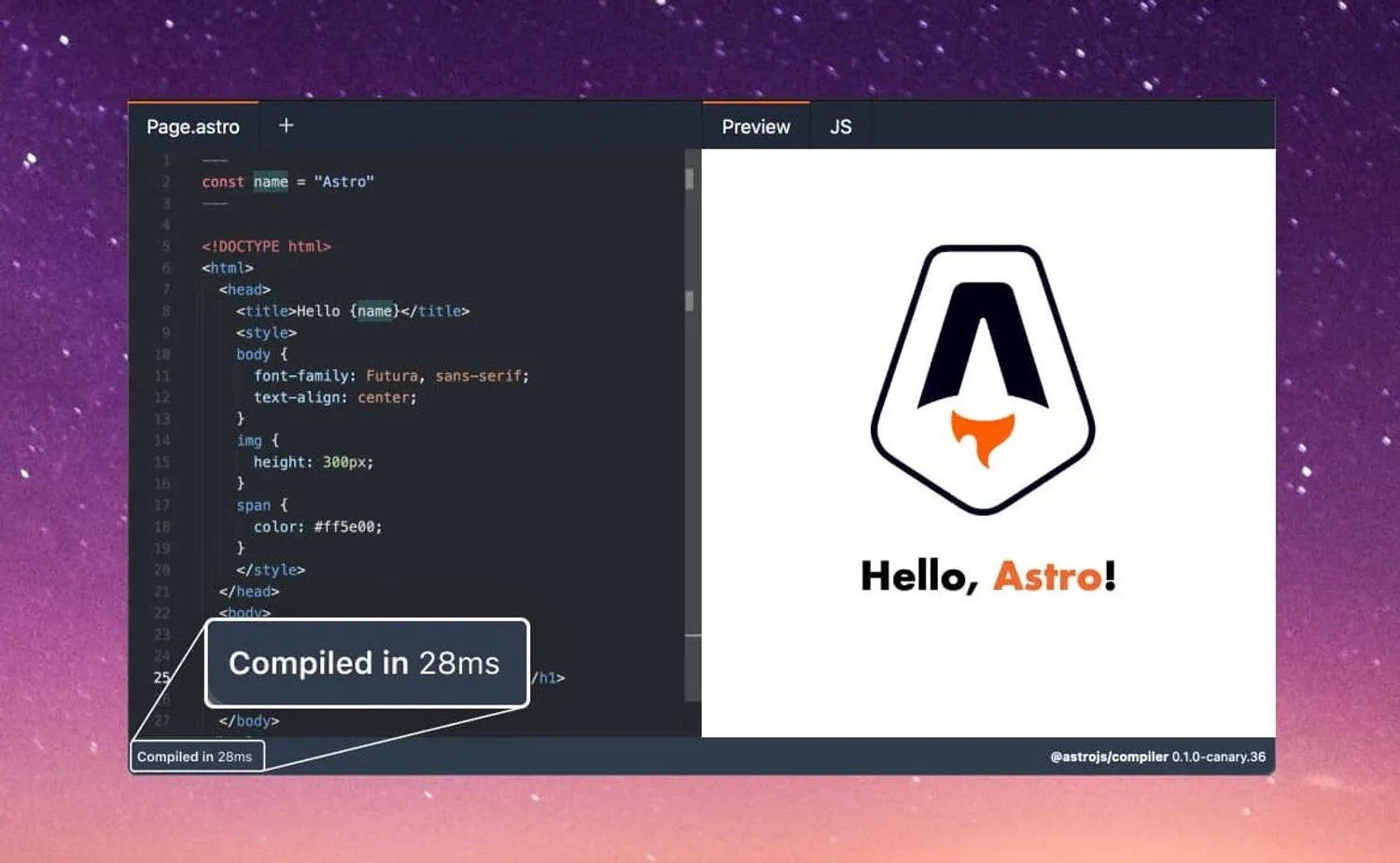Click the <!DOCTYPE html> code line

(x=267, y=246)
